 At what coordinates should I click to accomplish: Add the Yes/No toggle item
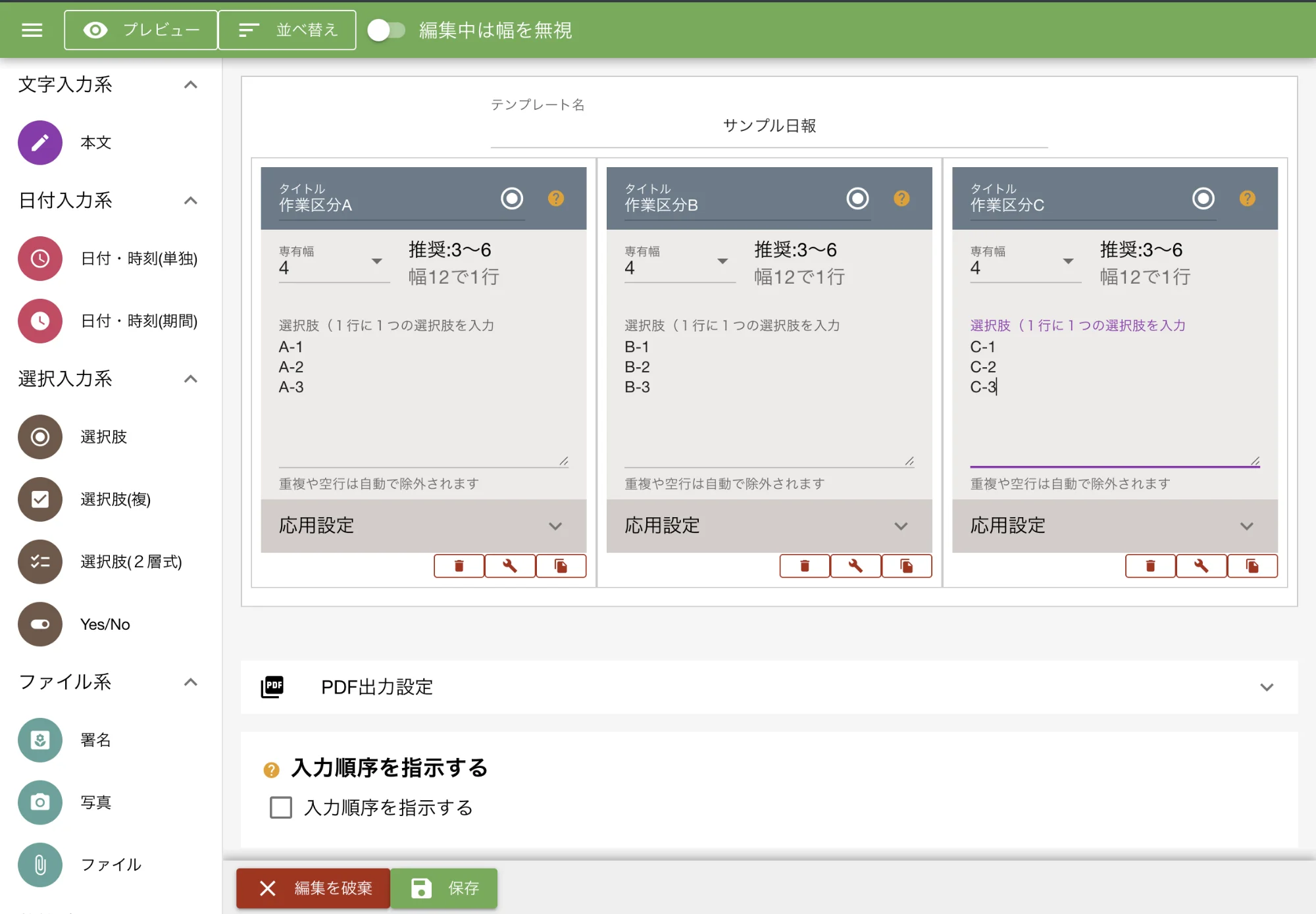pos(40,624)
